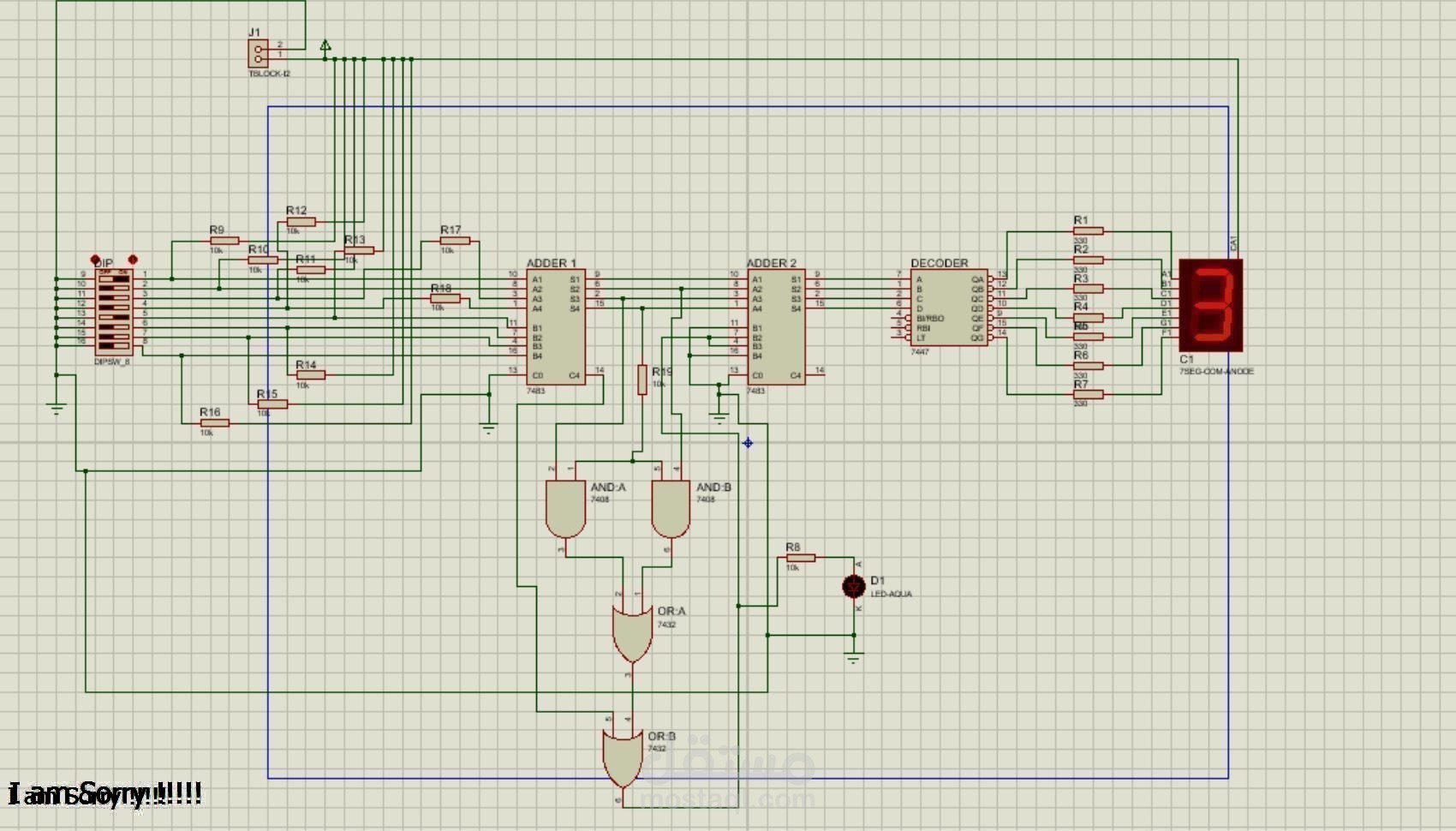Switch DIP switch position 7
This screenshot has width=1456, height=831.
point(114,337)
